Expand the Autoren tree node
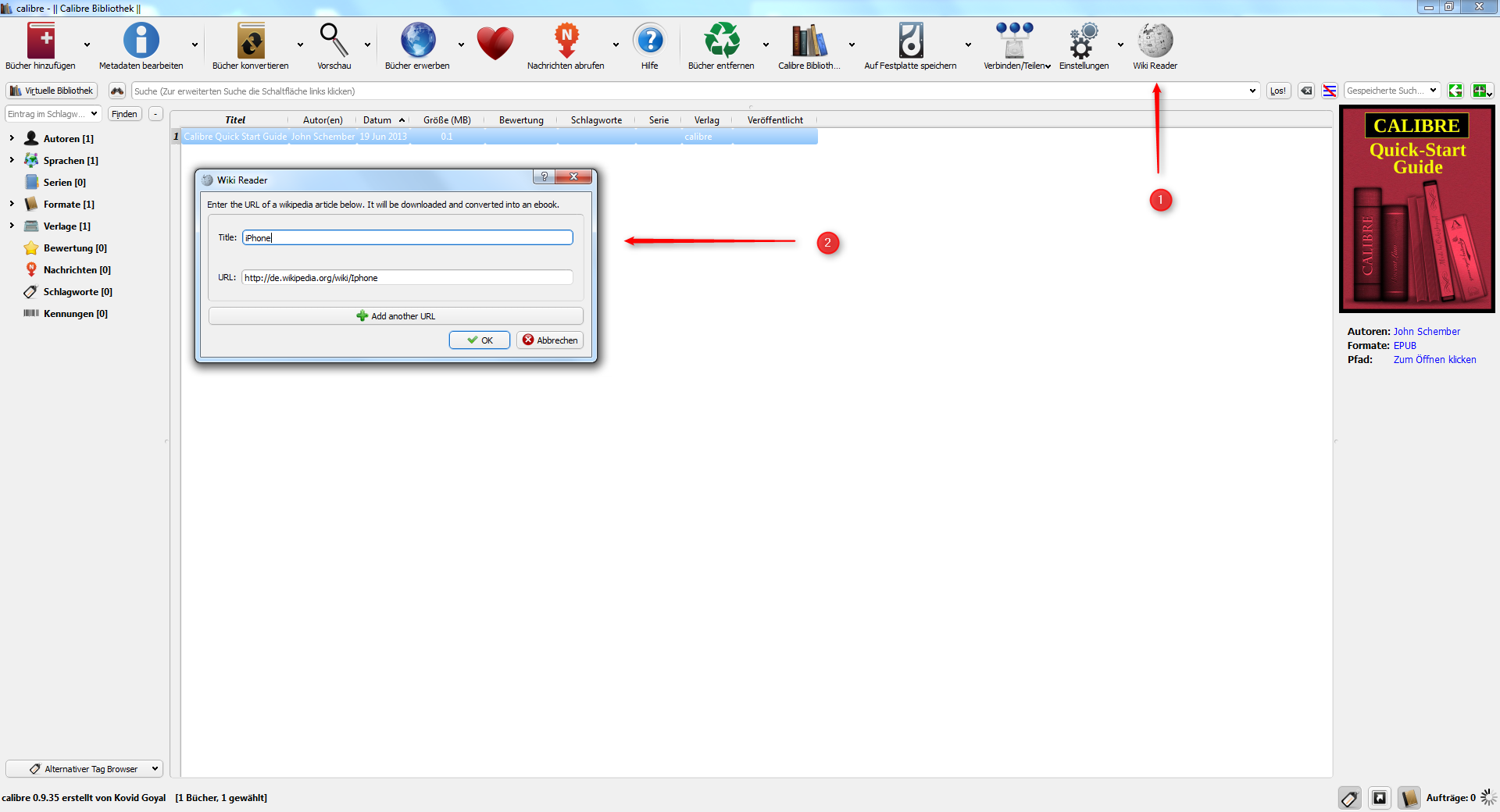 (x=12, y=138)
